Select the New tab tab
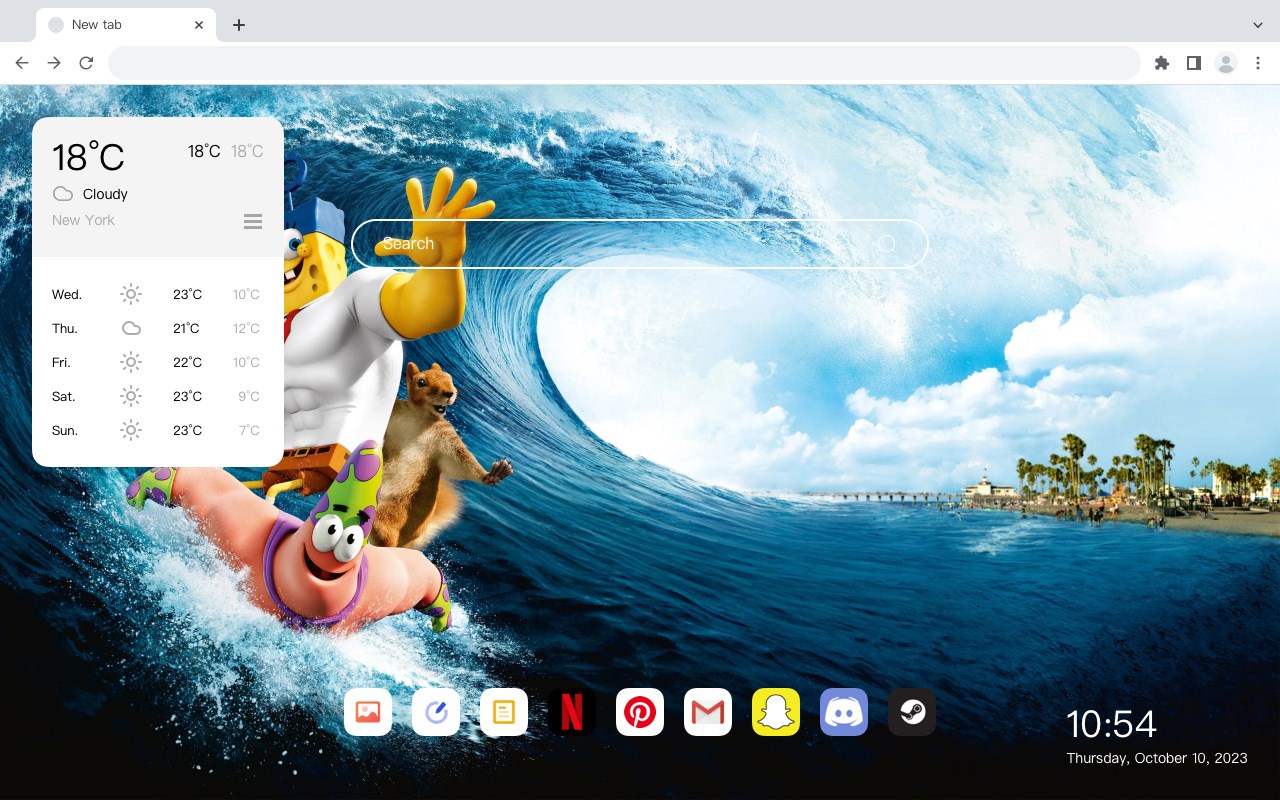The height and width of the screenshot is (800, 1280). point(125,25)
